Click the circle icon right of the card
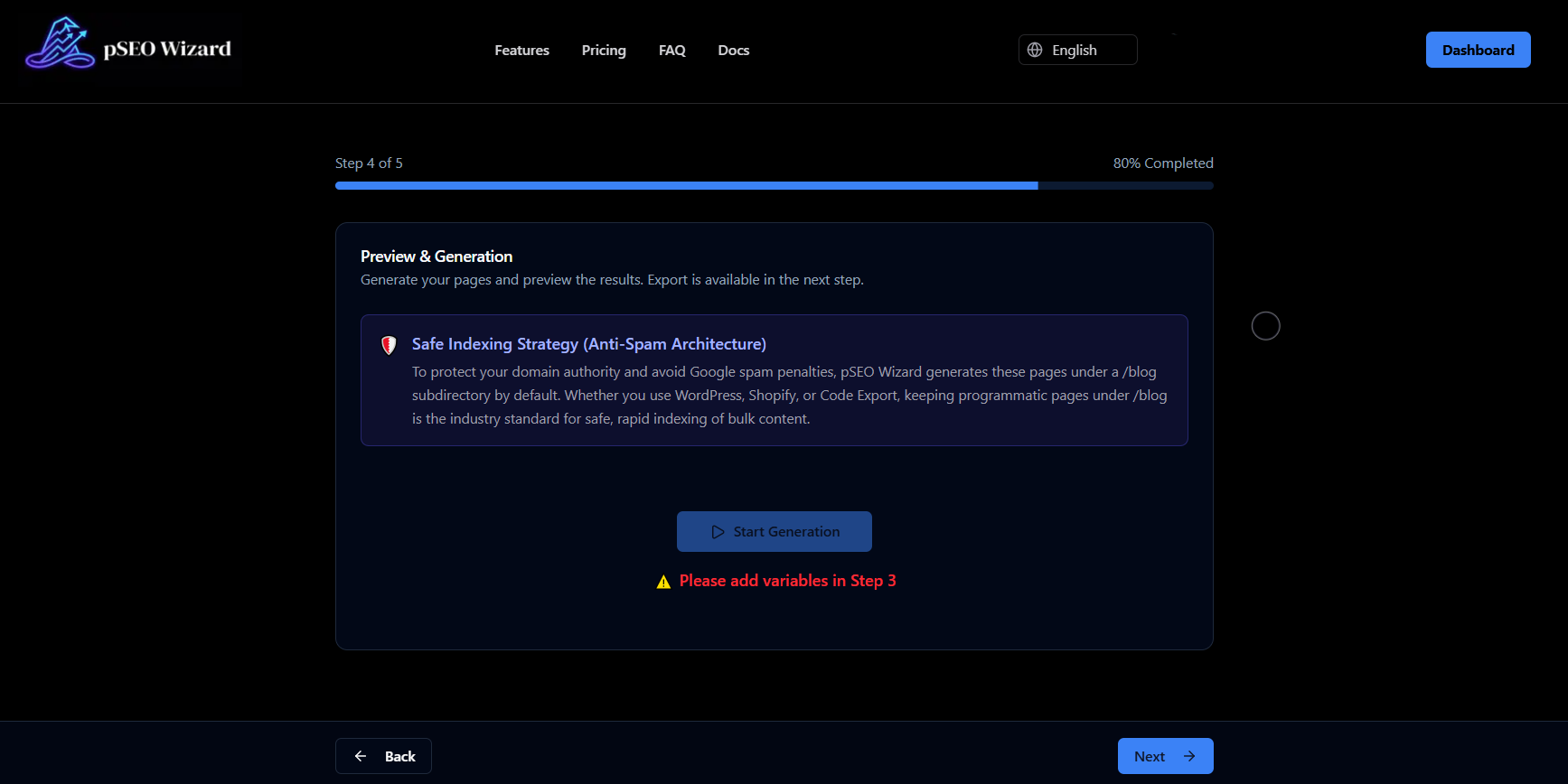This screenshot has height=784, width=1568. [x=1265, y=326]
